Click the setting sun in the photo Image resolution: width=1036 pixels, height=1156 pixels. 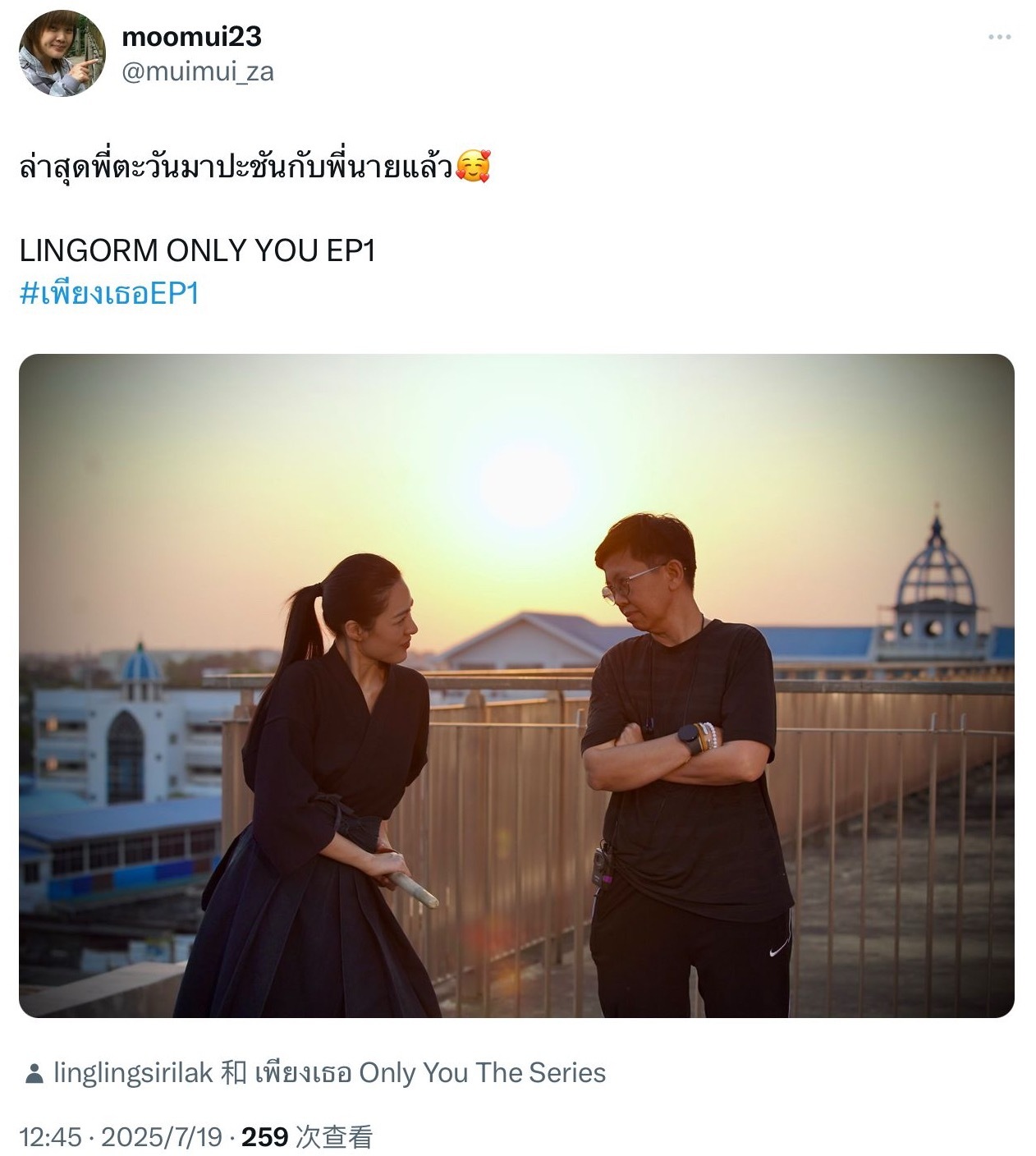coord(528,486)
